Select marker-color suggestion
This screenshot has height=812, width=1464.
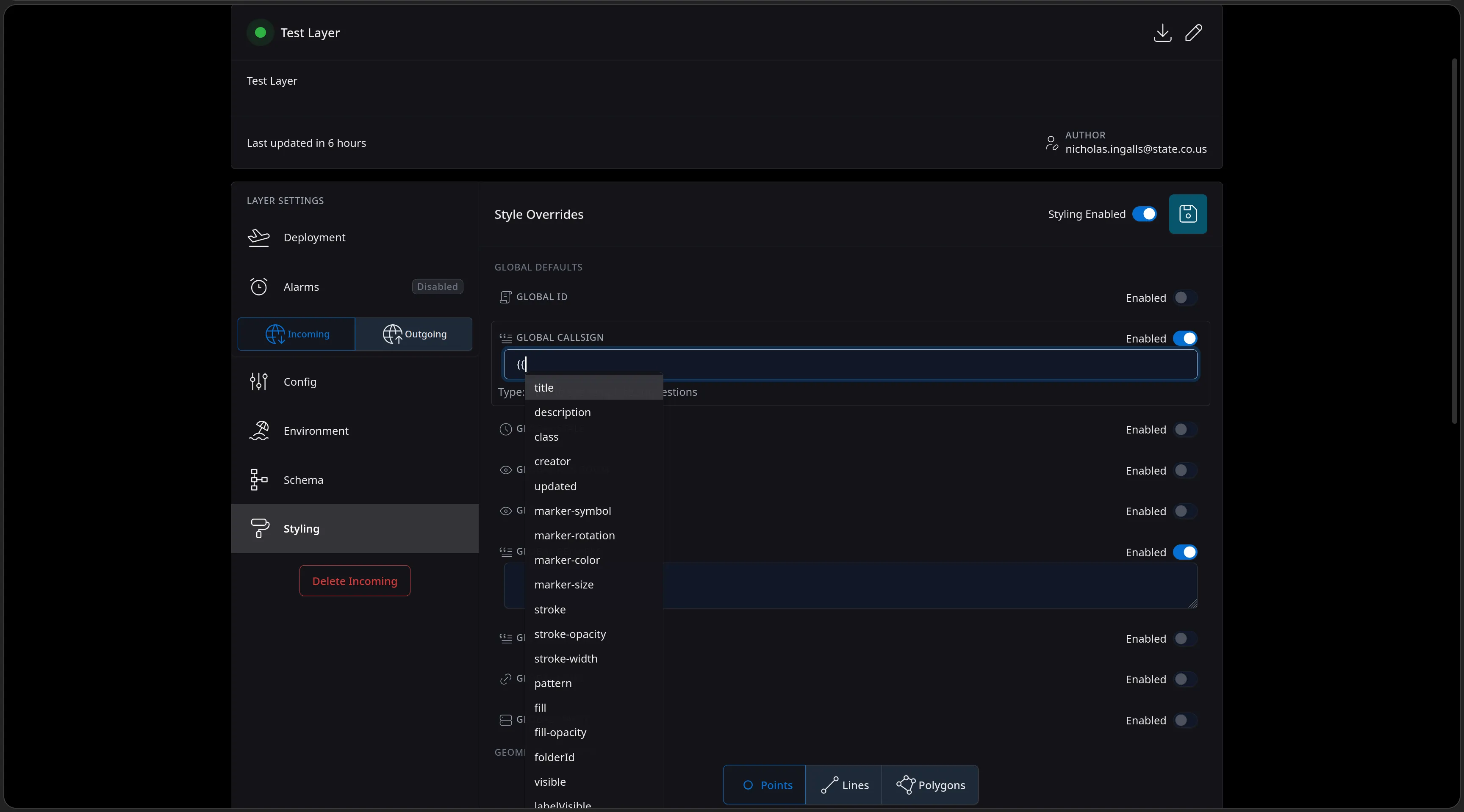594,560
